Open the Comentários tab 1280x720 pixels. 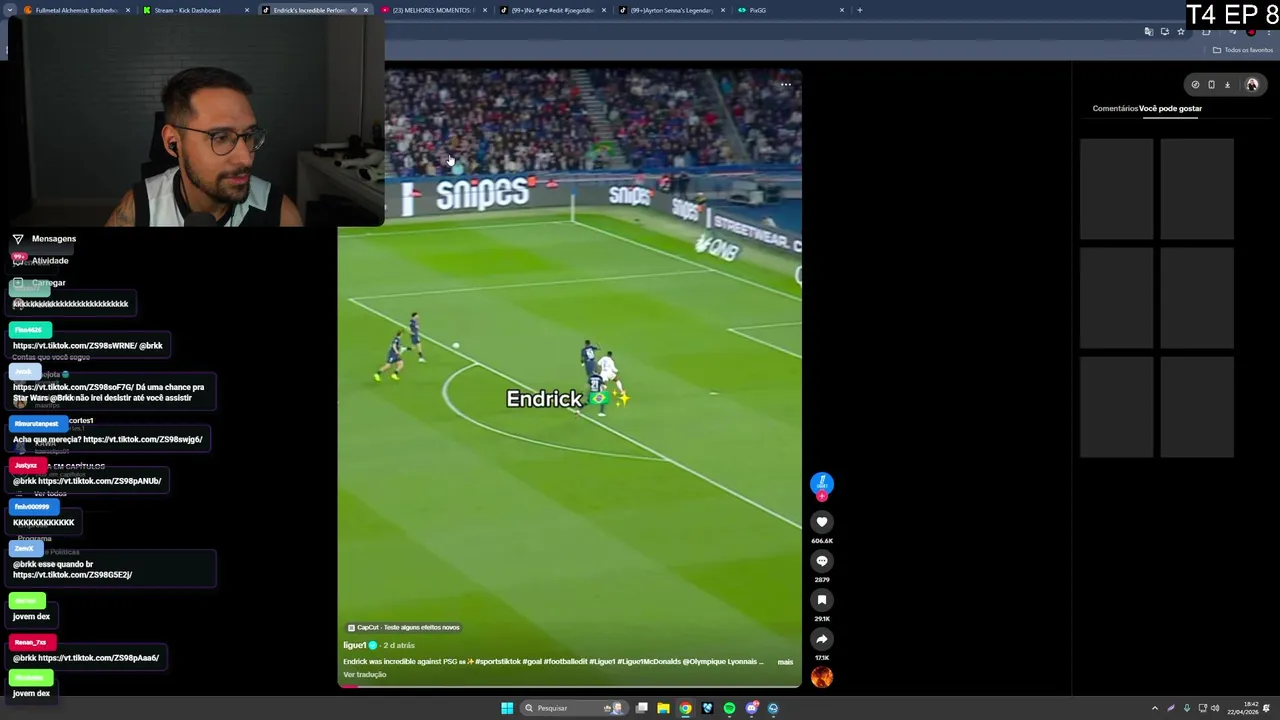coord(1115,108)
